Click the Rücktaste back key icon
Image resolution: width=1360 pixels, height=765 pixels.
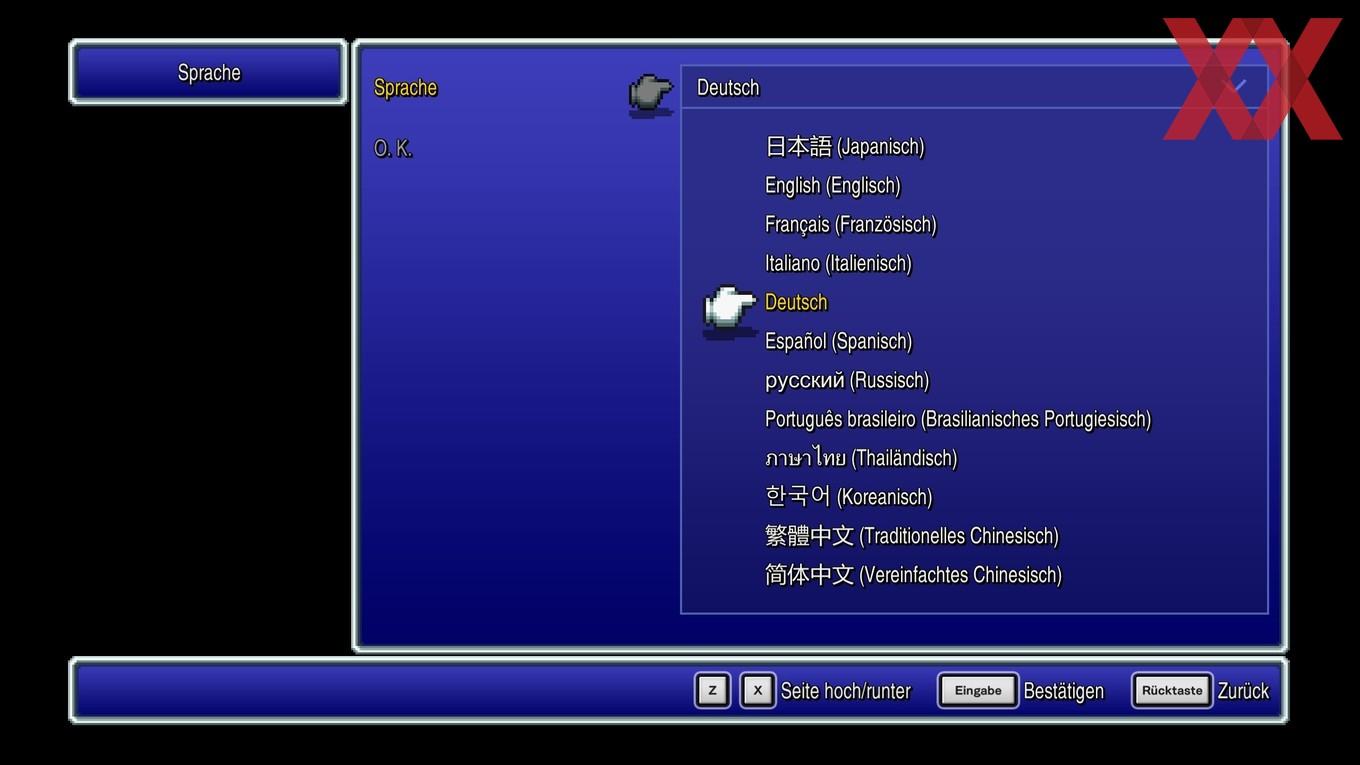tap(1172, 691)
